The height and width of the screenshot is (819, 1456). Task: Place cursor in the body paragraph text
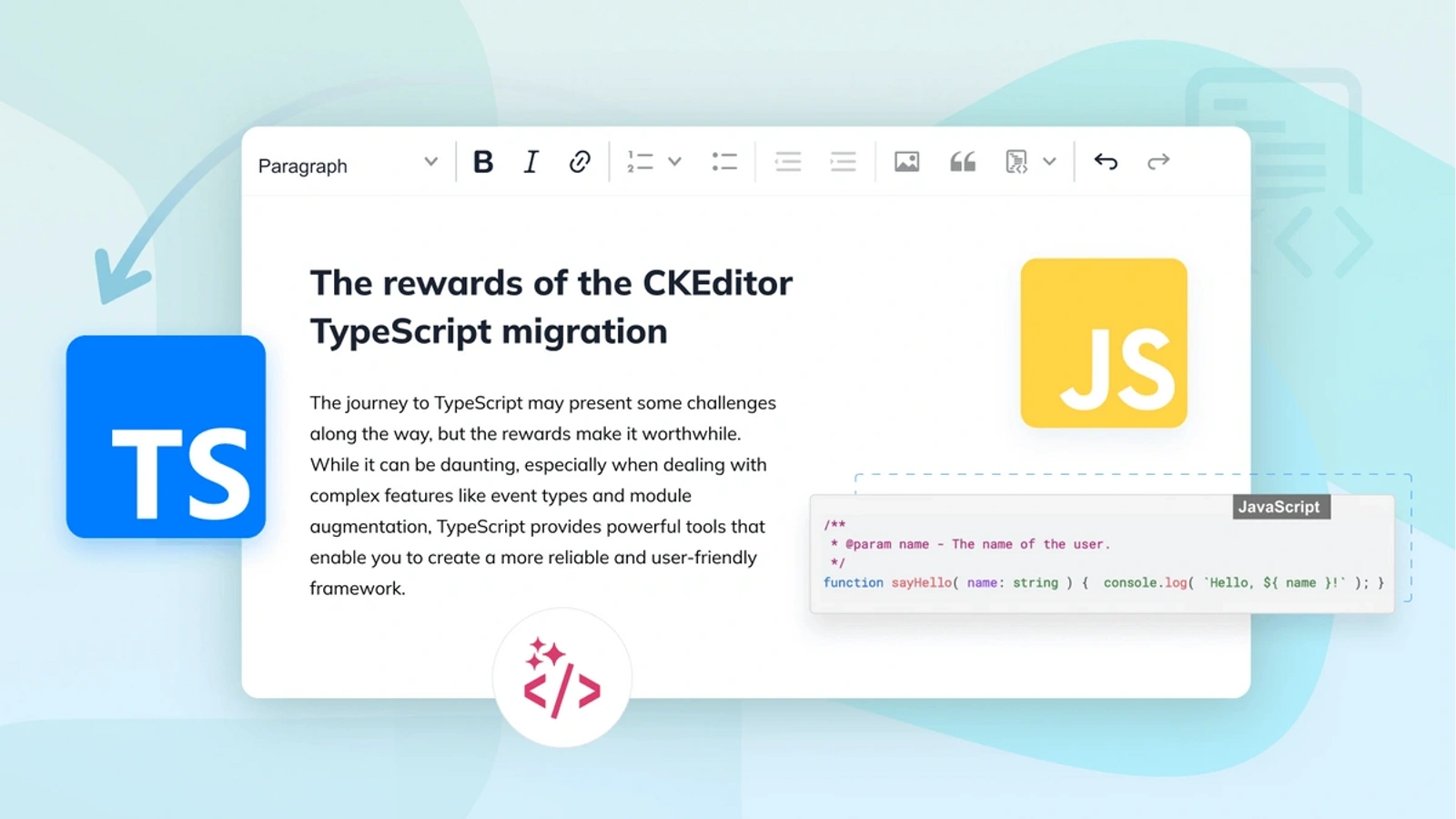click(x=541, y=495)
